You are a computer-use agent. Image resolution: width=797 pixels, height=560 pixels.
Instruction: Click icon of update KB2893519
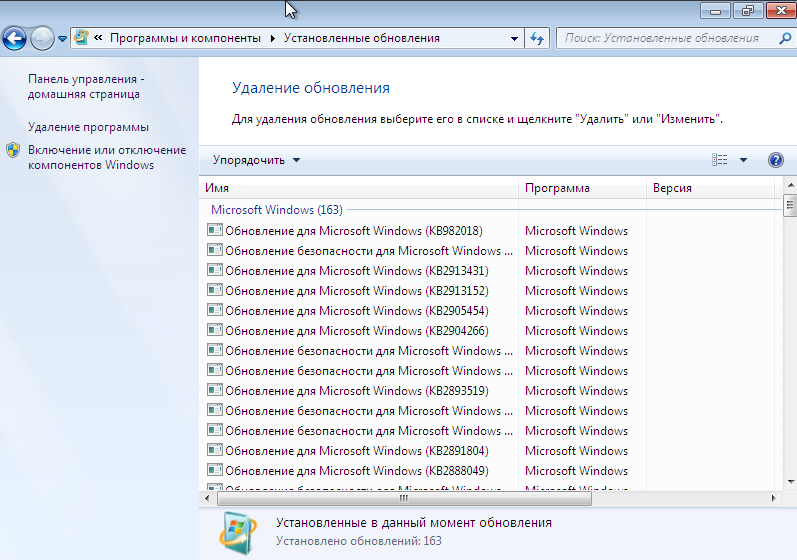(215, 390)
